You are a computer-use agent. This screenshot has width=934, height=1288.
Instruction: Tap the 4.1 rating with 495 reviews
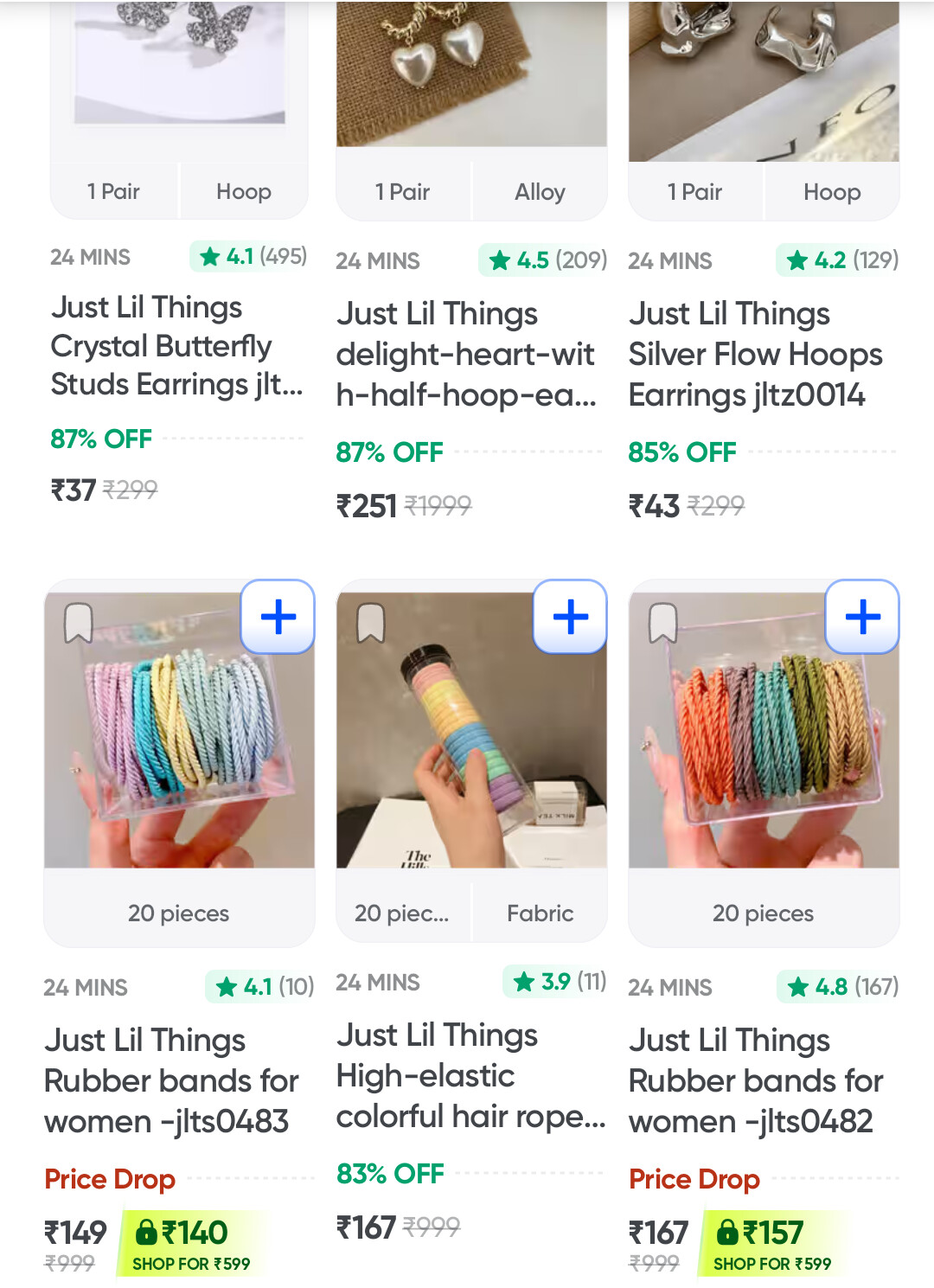[x=249, y=256]
